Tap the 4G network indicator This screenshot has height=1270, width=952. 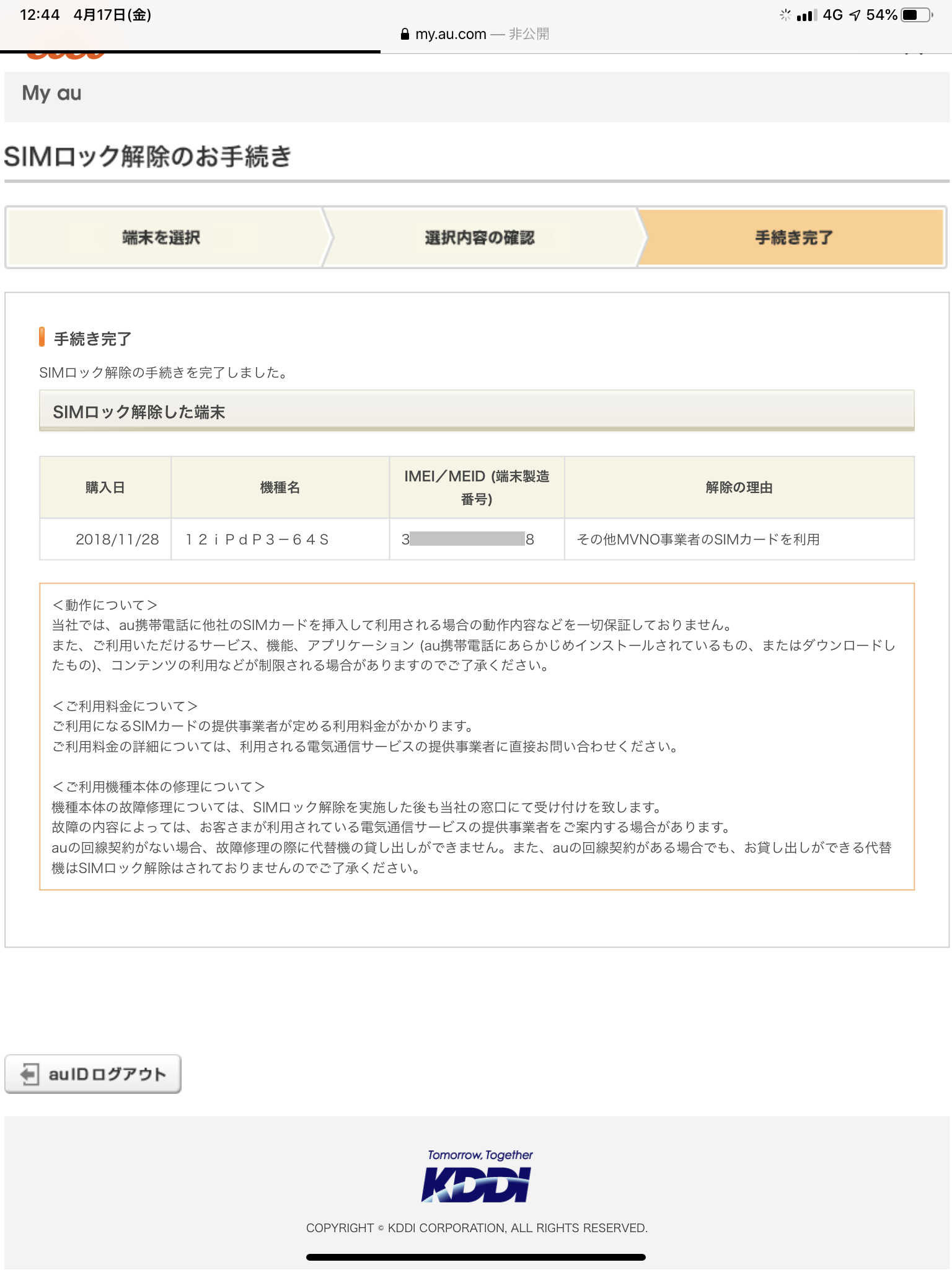[x=833, y=15]
